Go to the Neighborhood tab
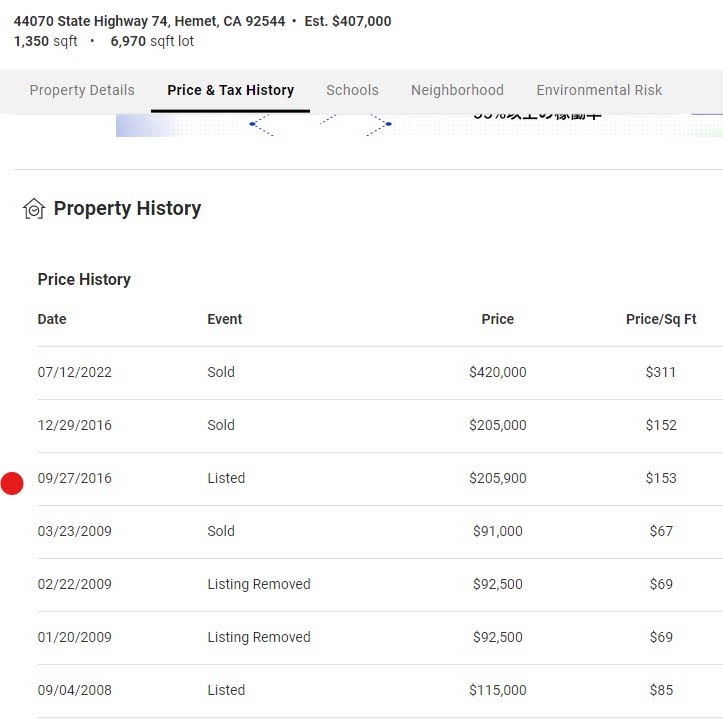 click(x=457, y=90)
